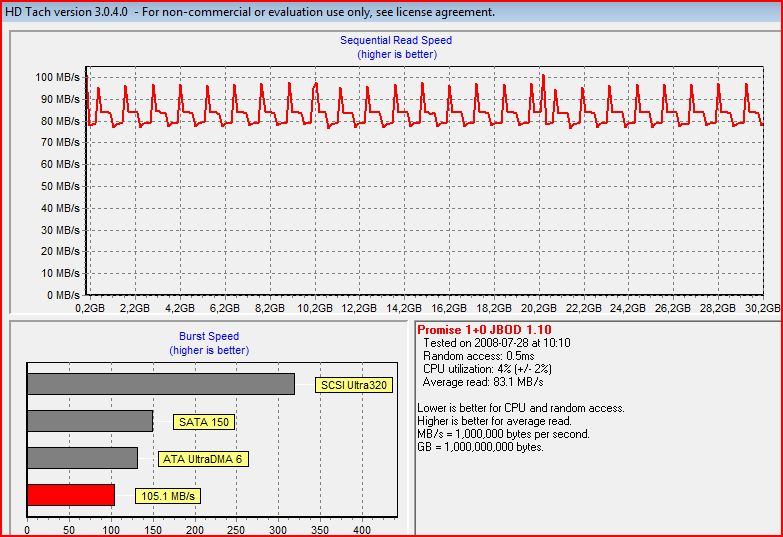The width and height of the screenshot is (783, 537).
Task: Click the 'Random access: 0.5ms' line
Action: click(x=478, y=356)
